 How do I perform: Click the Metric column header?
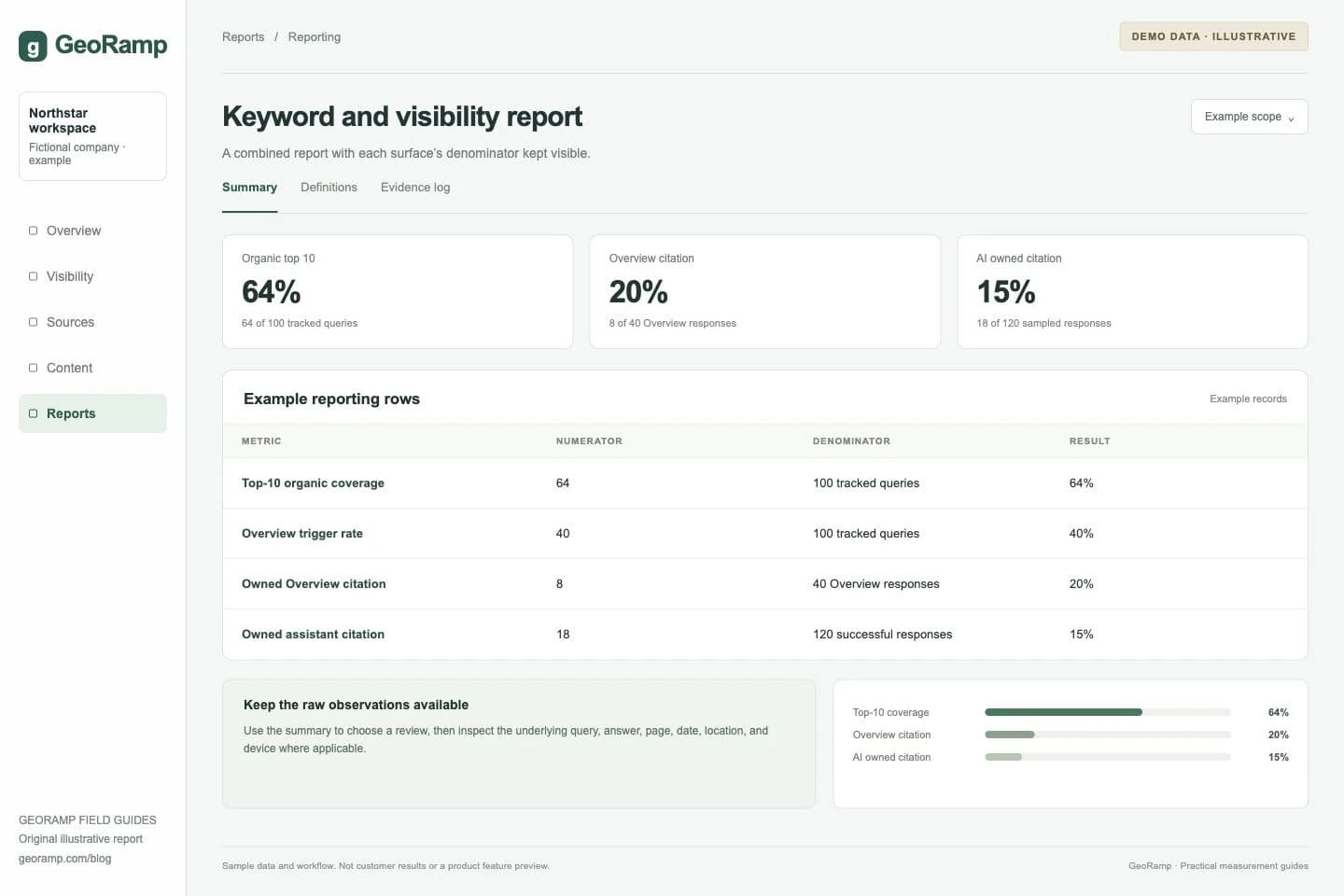coord(261,441)
